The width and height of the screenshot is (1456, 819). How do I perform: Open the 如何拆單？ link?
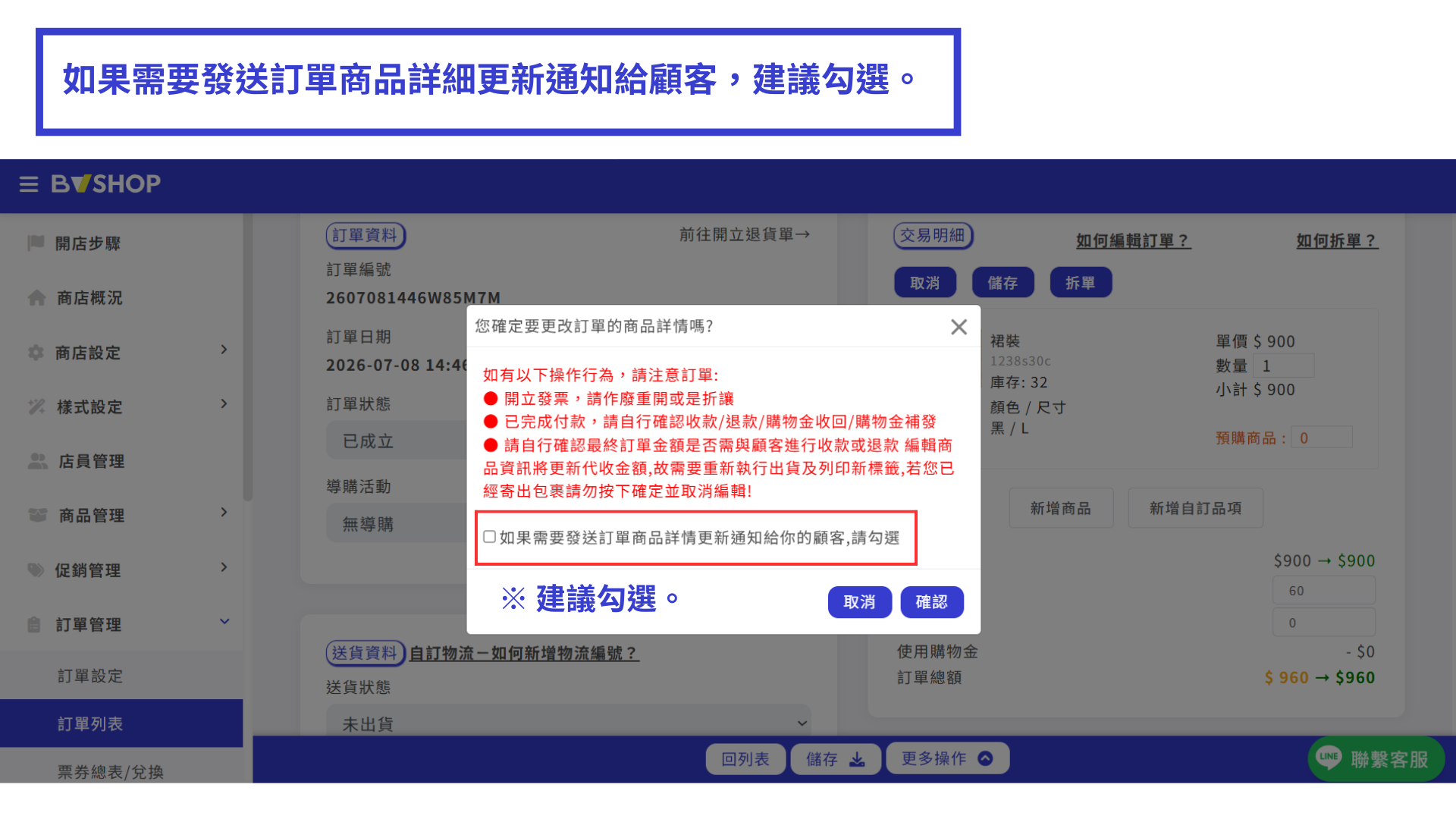[x=1338, y=241]
